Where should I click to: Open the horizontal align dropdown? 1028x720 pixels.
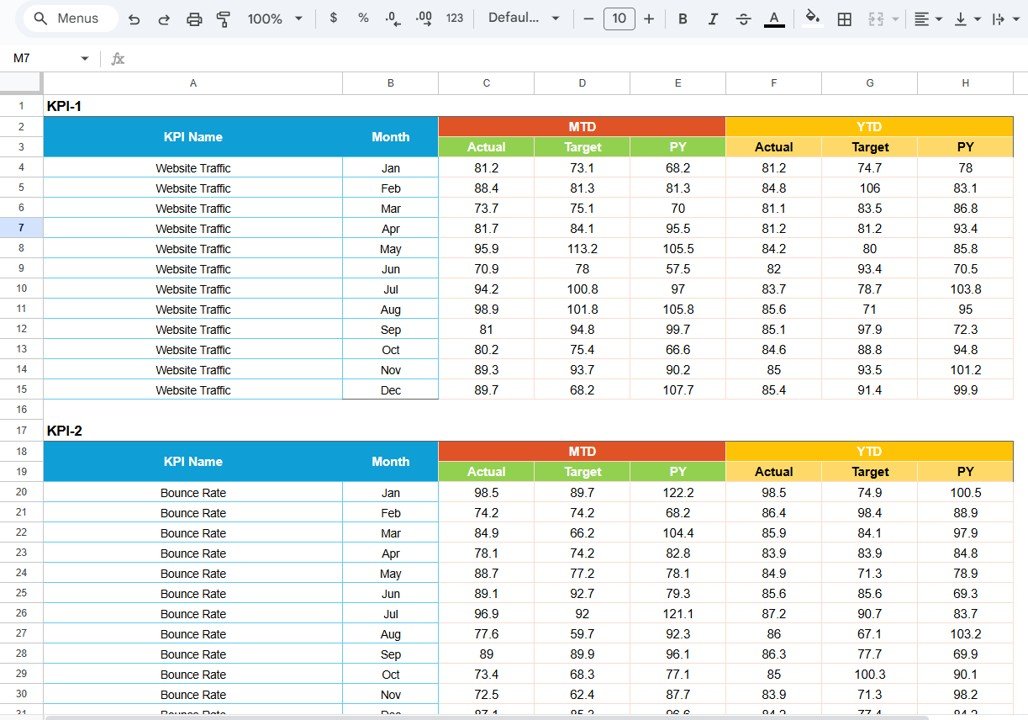(x=927, y=19)
